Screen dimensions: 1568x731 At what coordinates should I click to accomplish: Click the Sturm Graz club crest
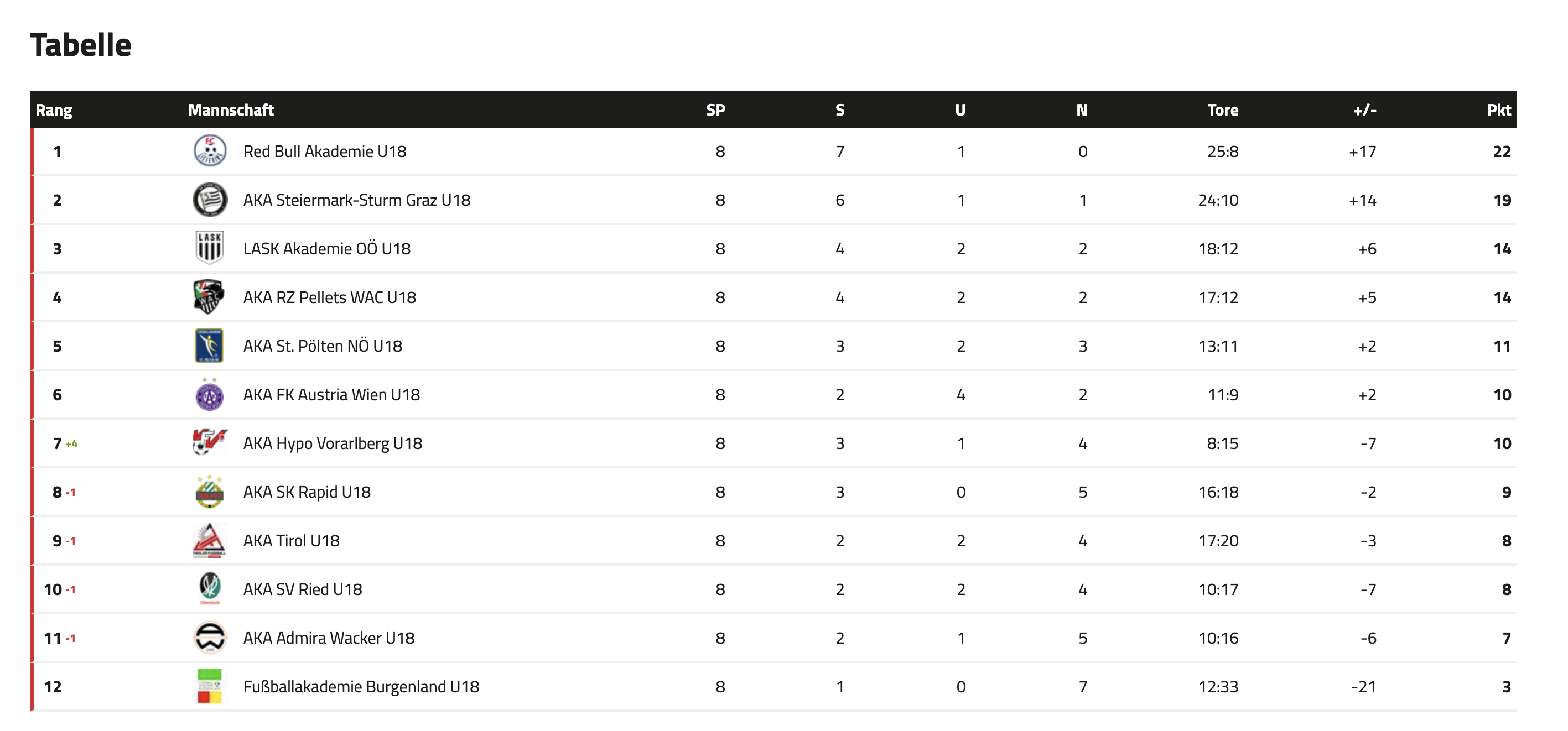tap(209, 200)
